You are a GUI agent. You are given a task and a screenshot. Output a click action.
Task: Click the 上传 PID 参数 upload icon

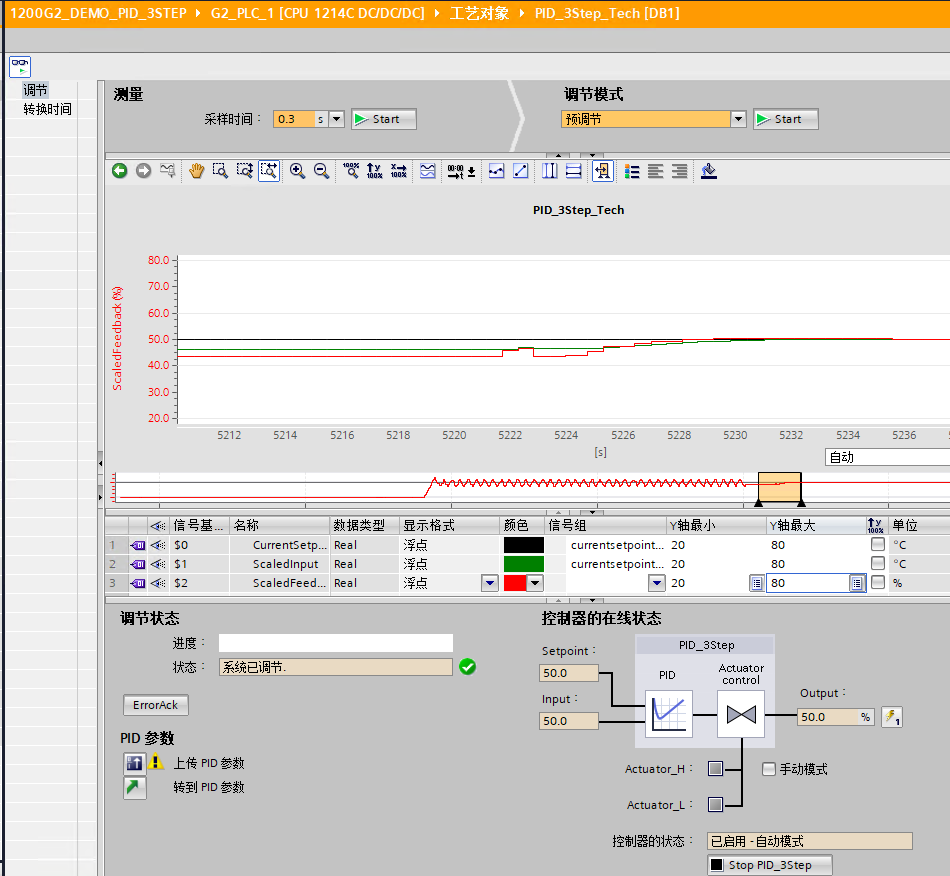[x=134, y=763]
